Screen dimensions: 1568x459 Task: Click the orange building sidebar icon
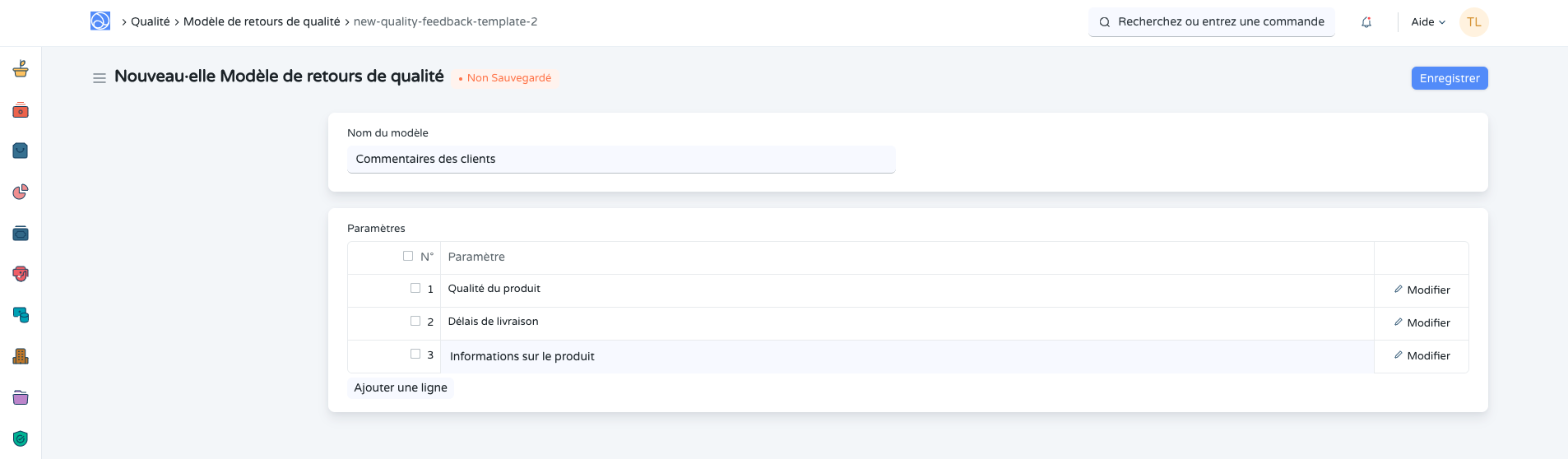[21, 356]
